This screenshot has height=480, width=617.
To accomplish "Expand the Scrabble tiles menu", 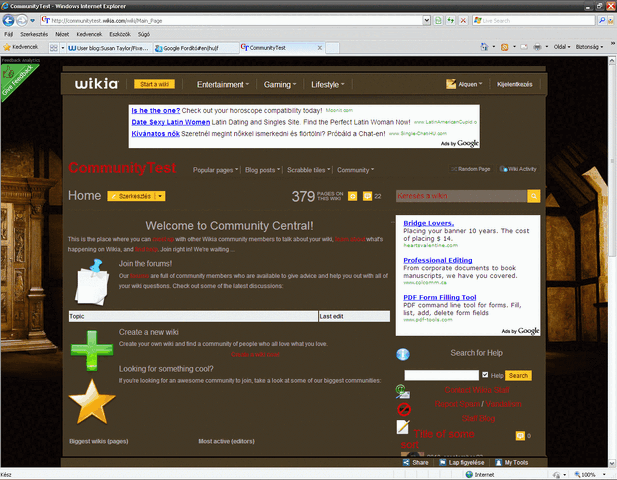I will click(x=308, y=170).
